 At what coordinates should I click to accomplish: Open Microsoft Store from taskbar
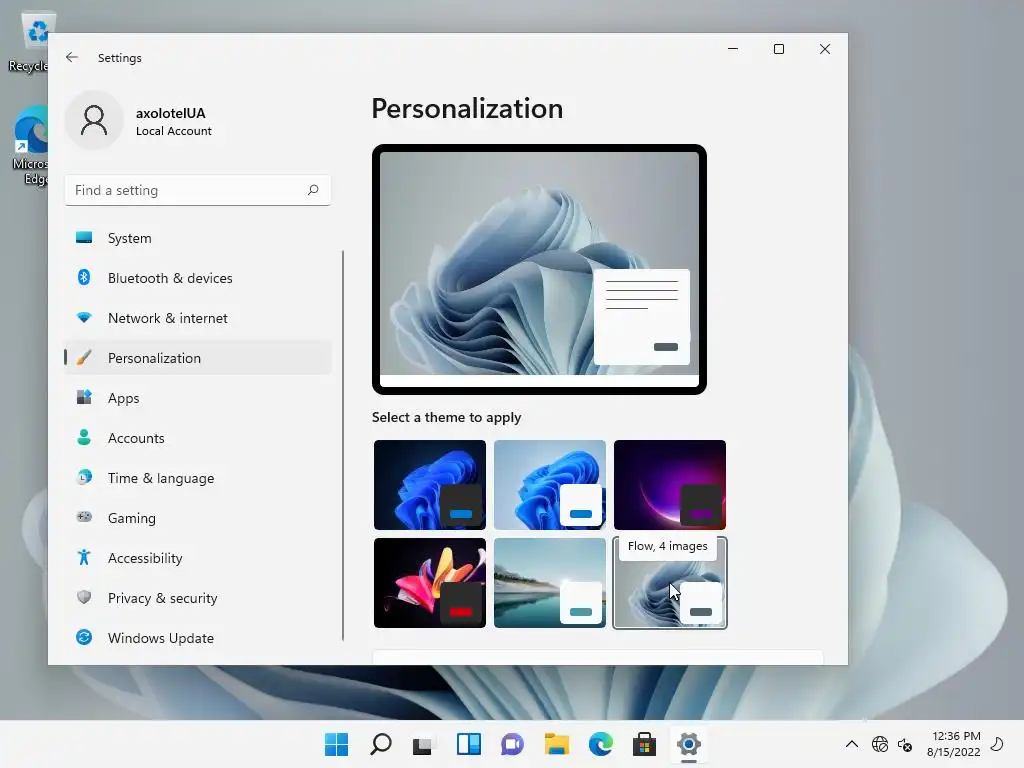click(645, 744)
